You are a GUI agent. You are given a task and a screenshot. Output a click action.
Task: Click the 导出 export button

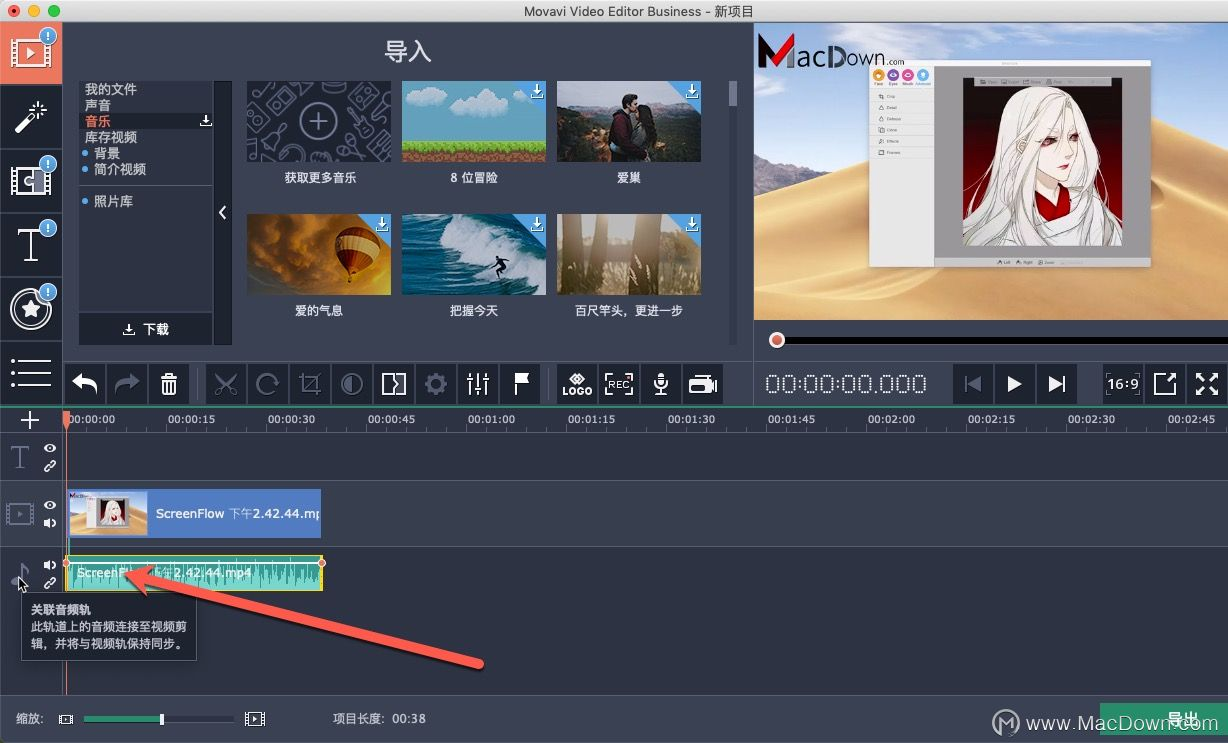(1163, 720)
